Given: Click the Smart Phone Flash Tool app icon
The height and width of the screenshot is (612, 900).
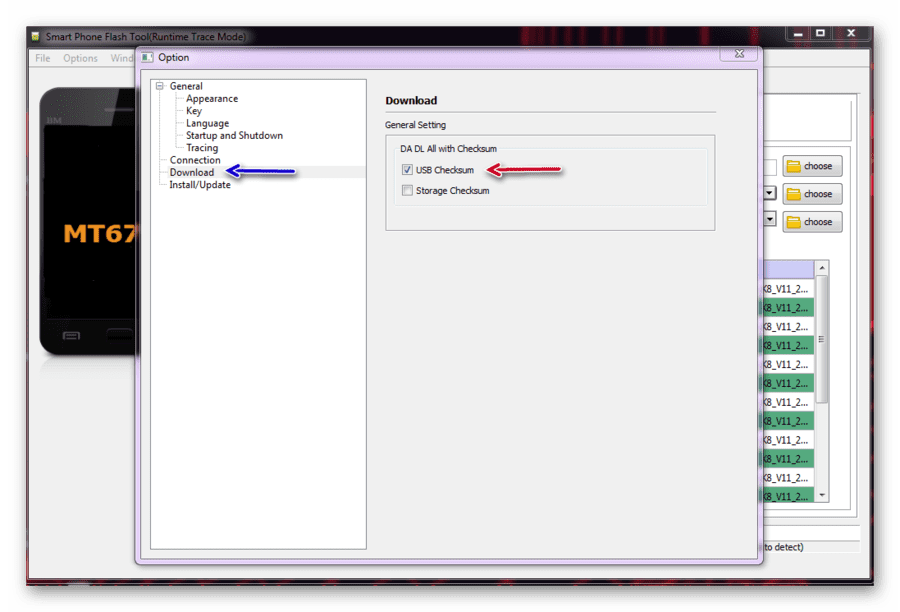Looking at the screenshot, I should [36, 37].
